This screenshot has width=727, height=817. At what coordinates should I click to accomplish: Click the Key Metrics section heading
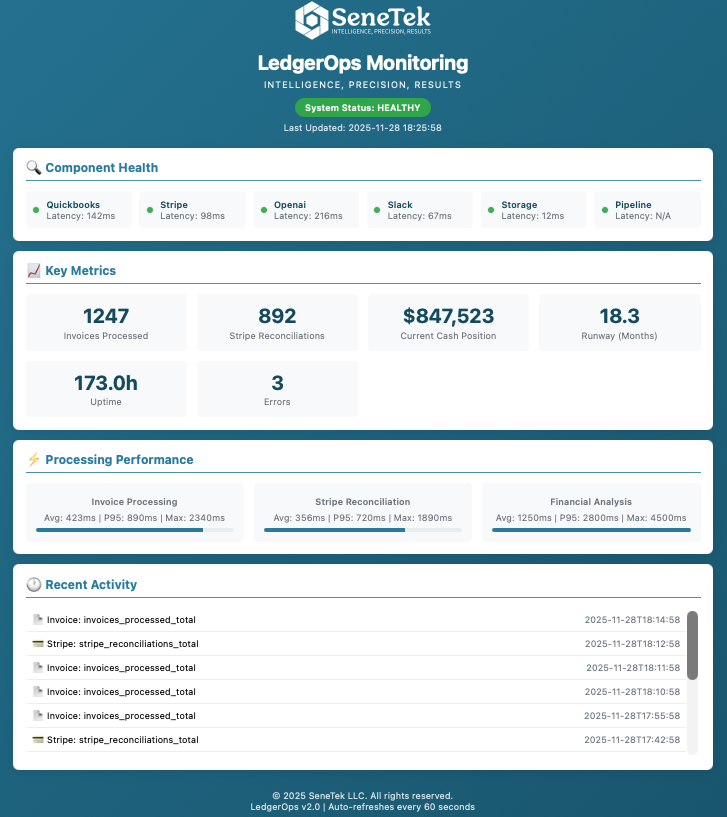click(x=81, y=270)
